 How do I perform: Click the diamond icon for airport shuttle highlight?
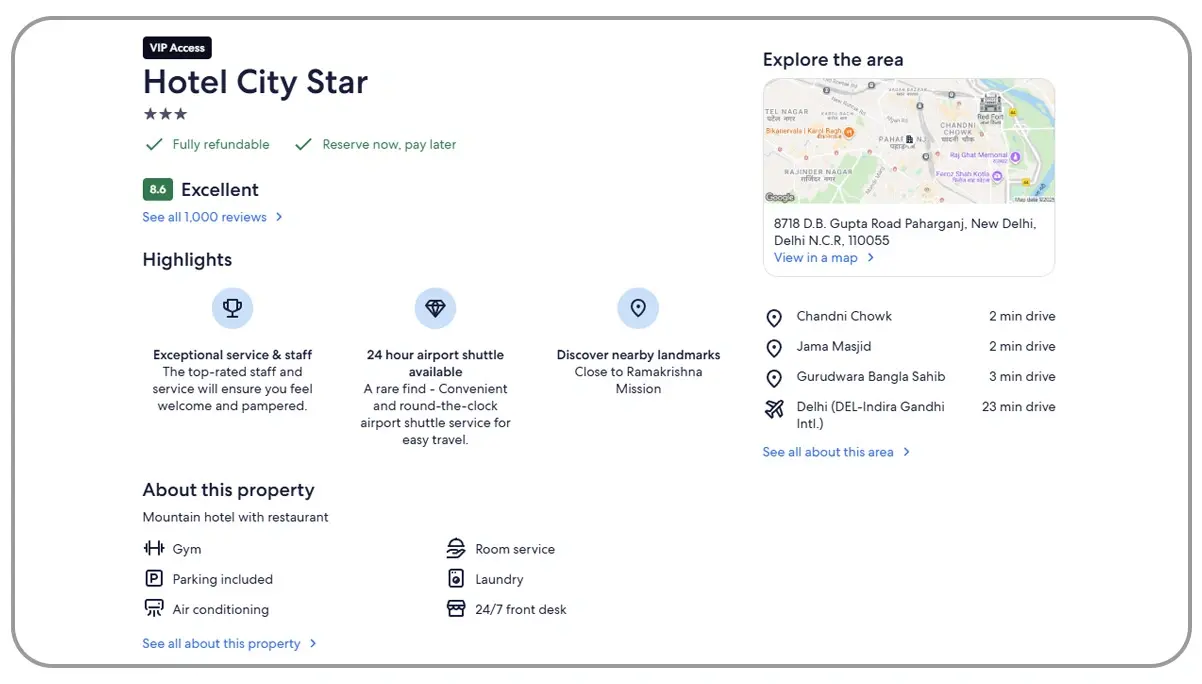[x=435, y=308]
